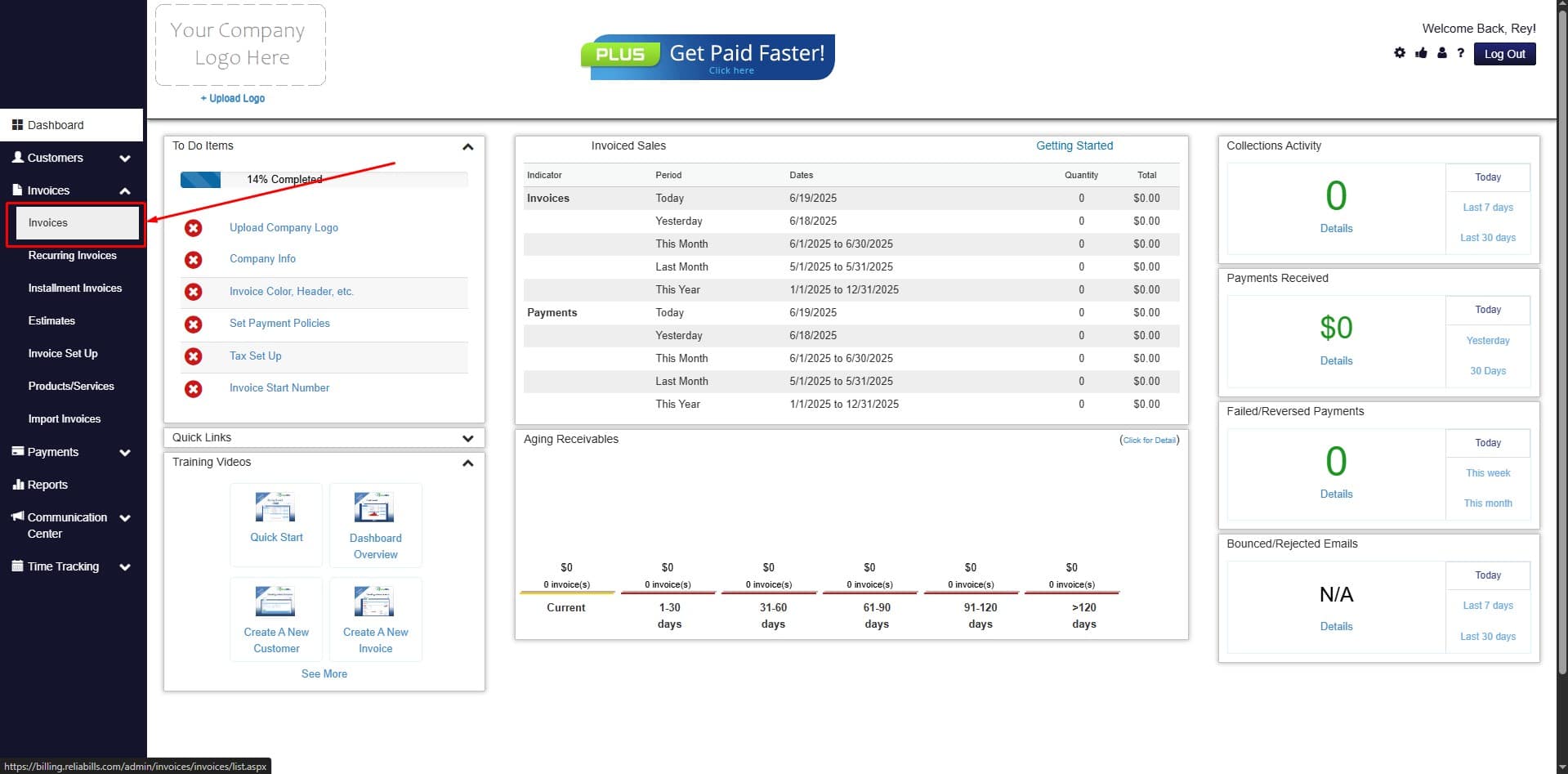The image size is (1568, 774).
Task: Select the Dashboard icon in the sidebar
Action: click(18, 124)
